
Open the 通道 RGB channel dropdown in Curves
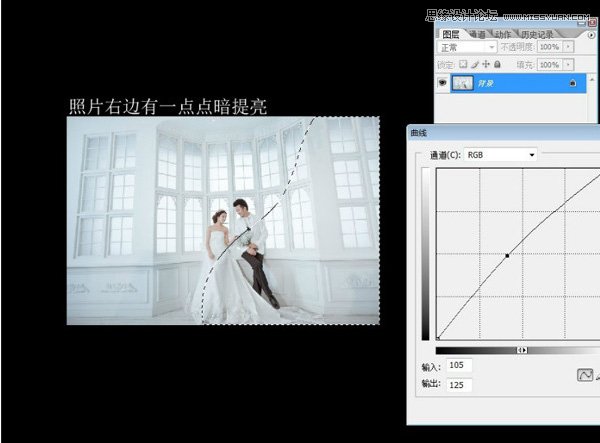[x=501, y=155]
